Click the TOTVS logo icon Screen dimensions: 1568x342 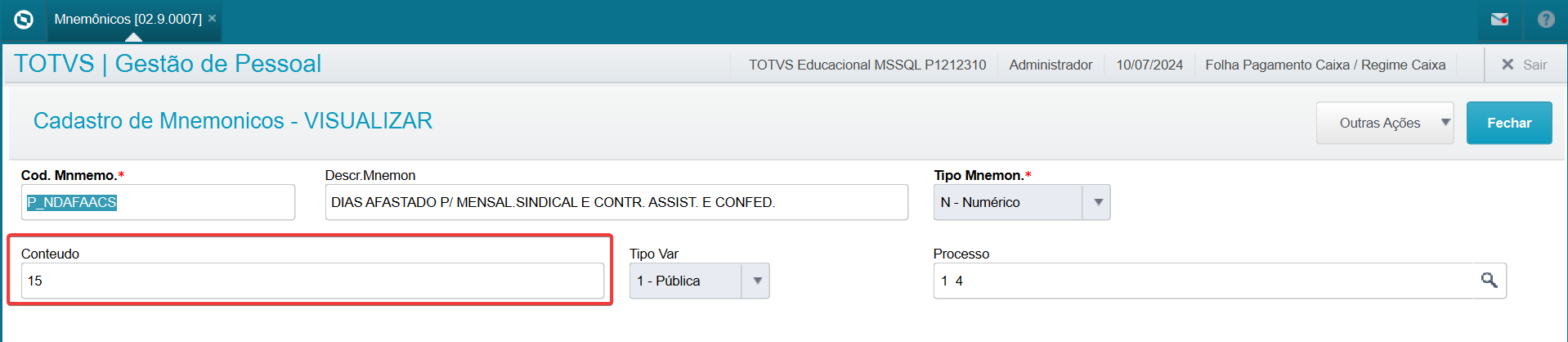coord(24,19)
